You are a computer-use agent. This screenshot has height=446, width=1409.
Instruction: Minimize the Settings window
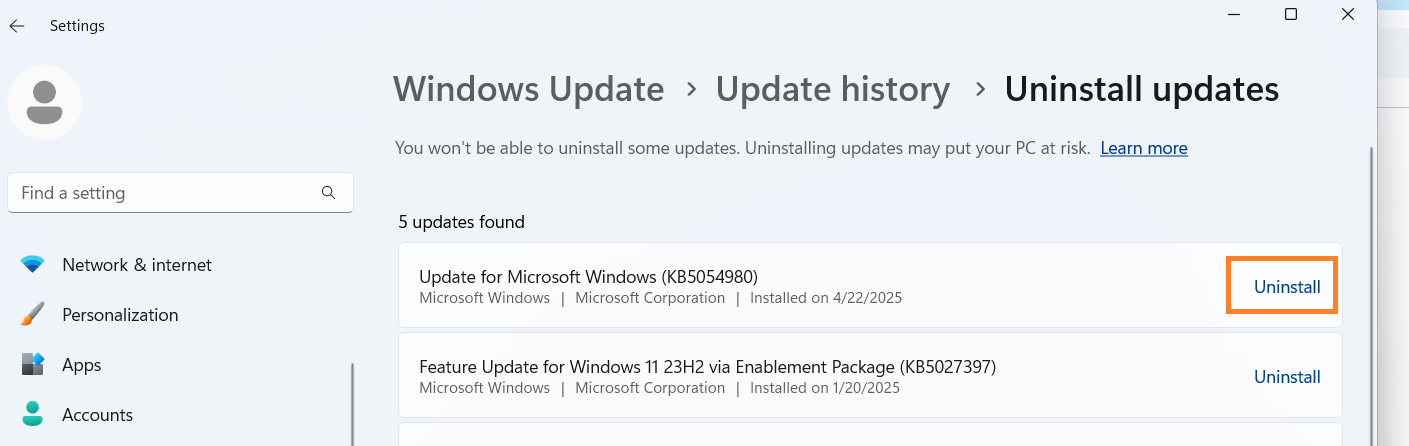pos(1234,14)
